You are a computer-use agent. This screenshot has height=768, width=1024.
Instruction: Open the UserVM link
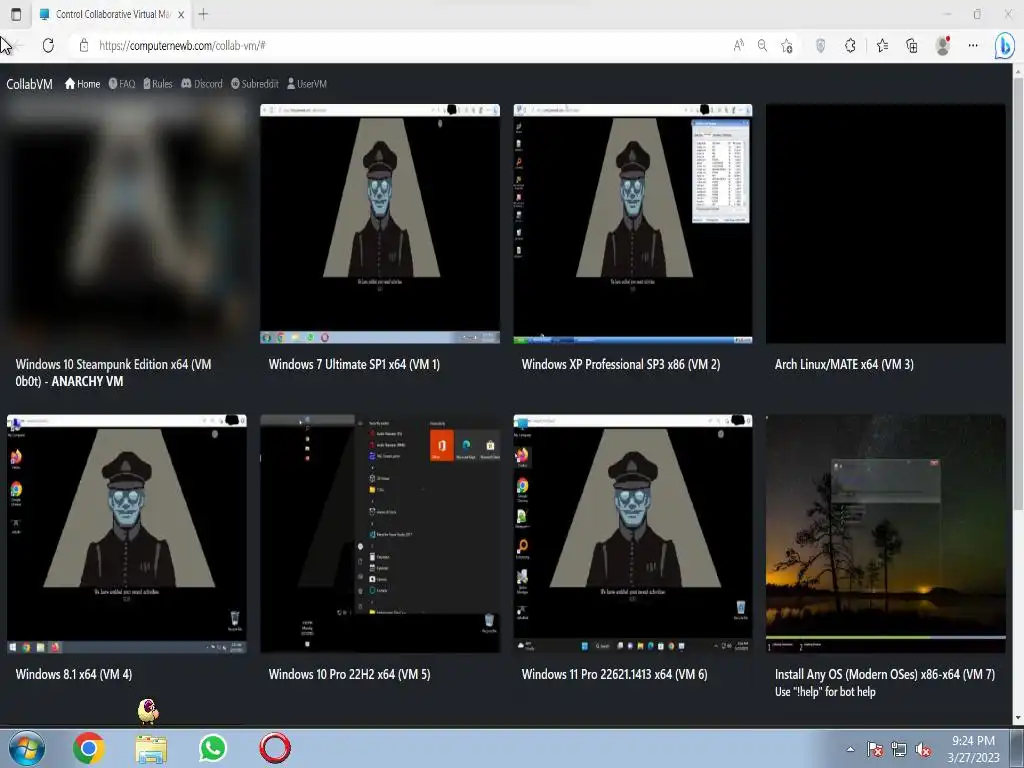coord(307,84)
